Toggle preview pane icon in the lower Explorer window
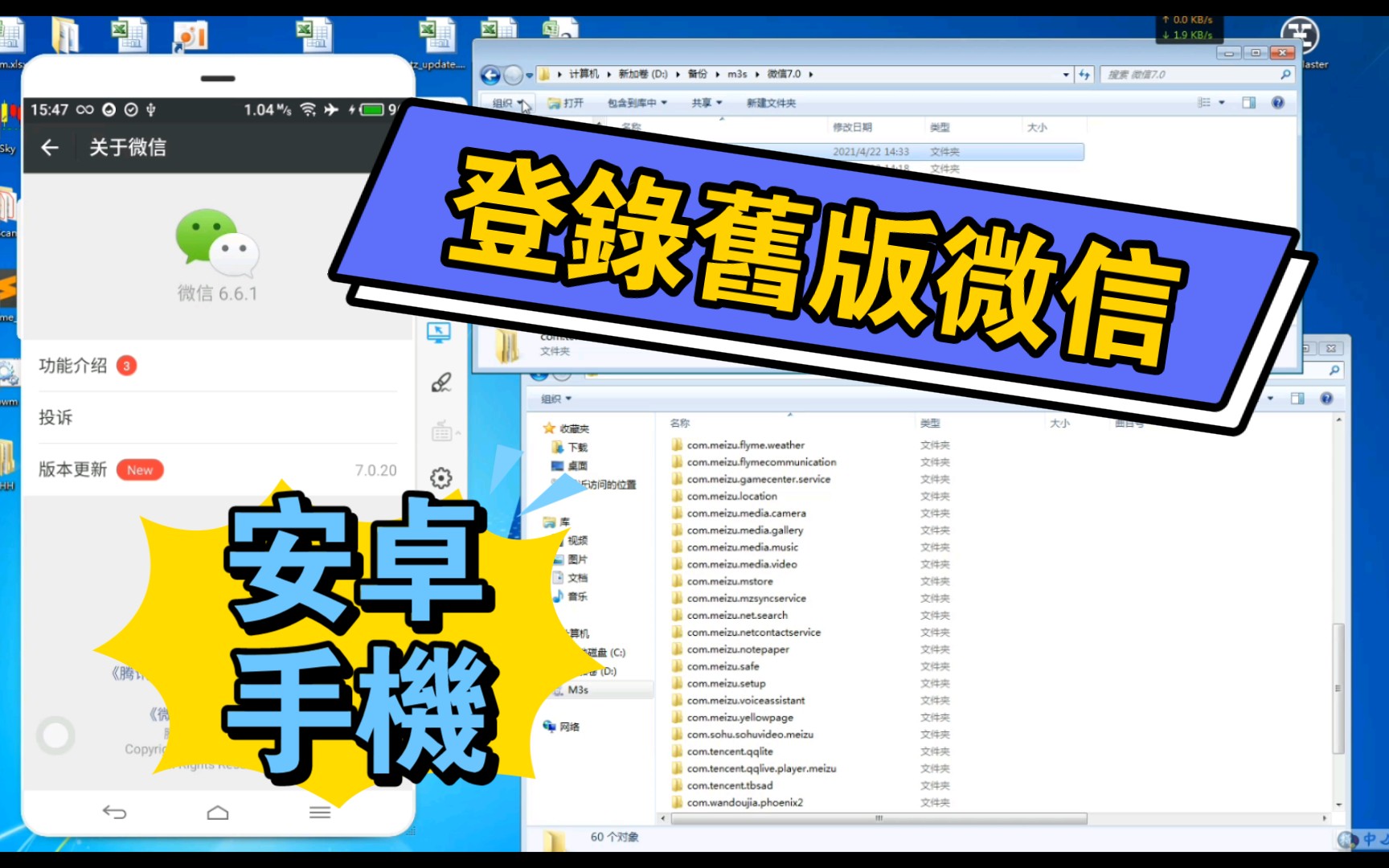 pos(1297,399)
